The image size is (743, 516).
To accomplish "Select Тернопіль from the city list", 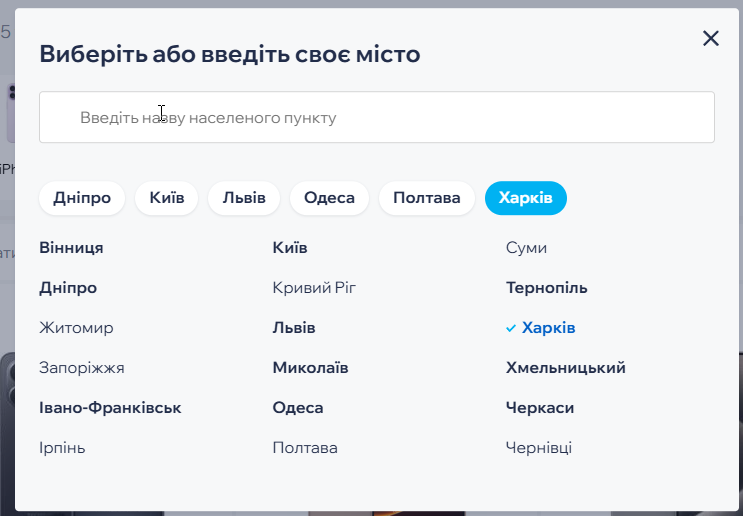I will pos(547,288).
